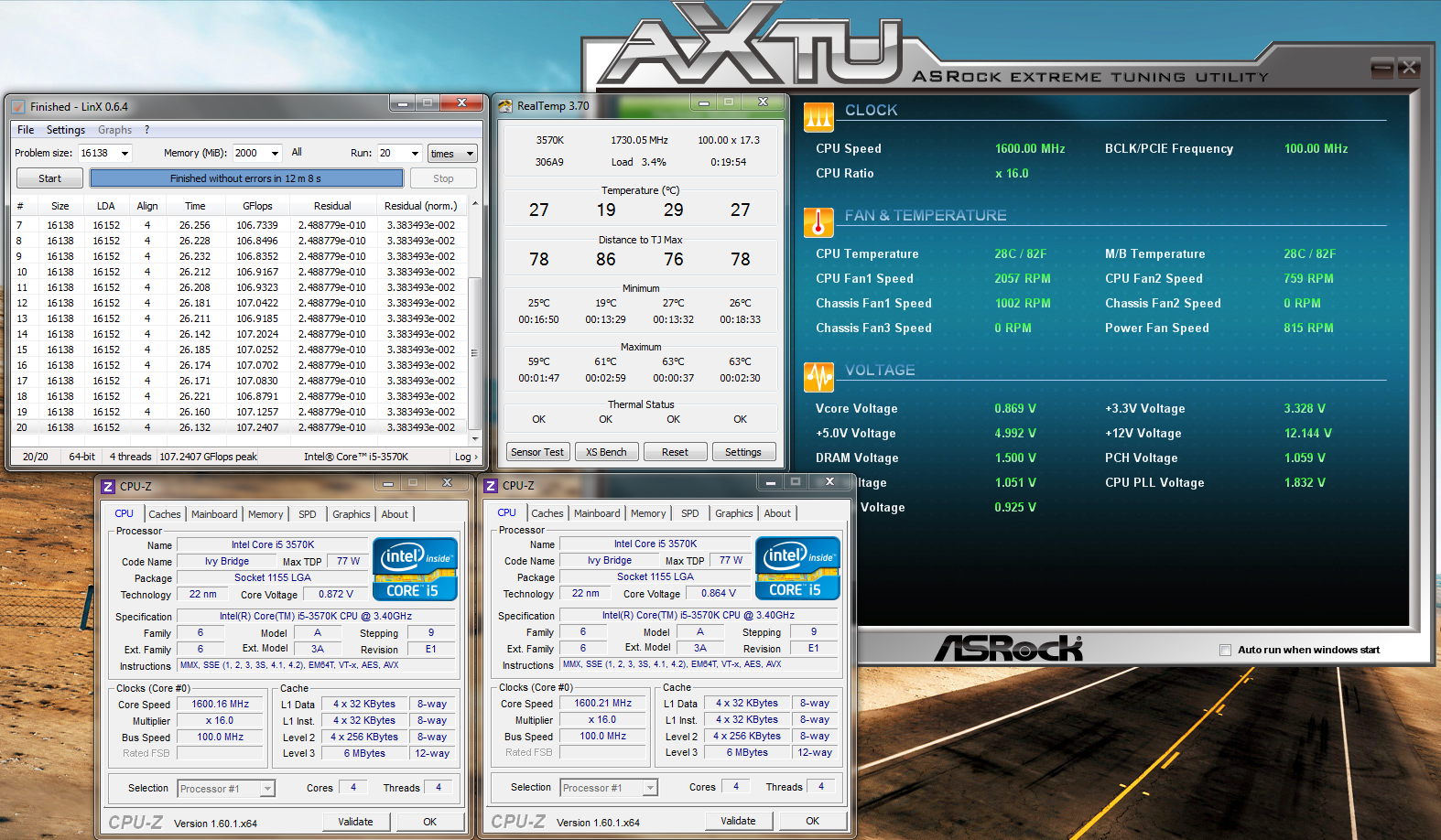Switch to SPD tab in left CPU-Z
The width and height of the screenshot is (1441, 840).
click(x=308, y=514)
